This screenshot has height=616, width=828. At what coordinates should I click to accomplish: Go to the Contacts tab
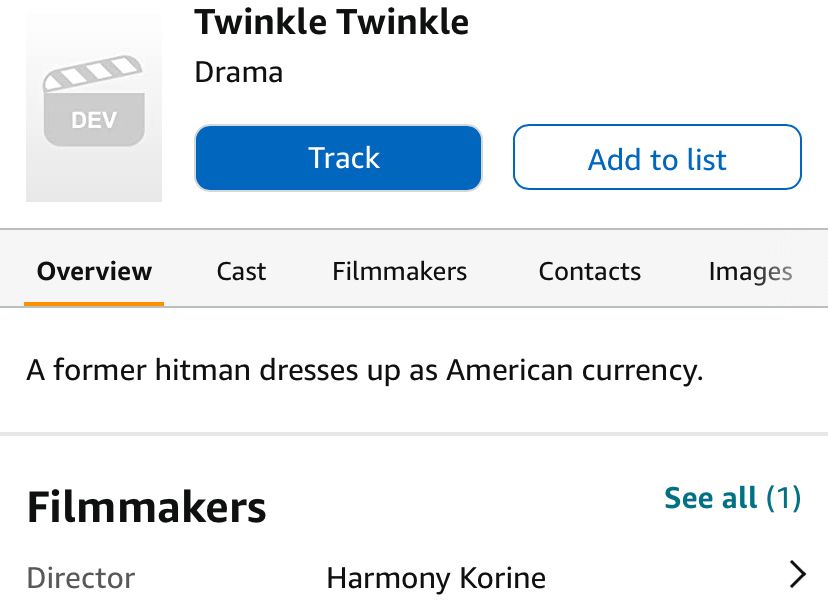589,271
